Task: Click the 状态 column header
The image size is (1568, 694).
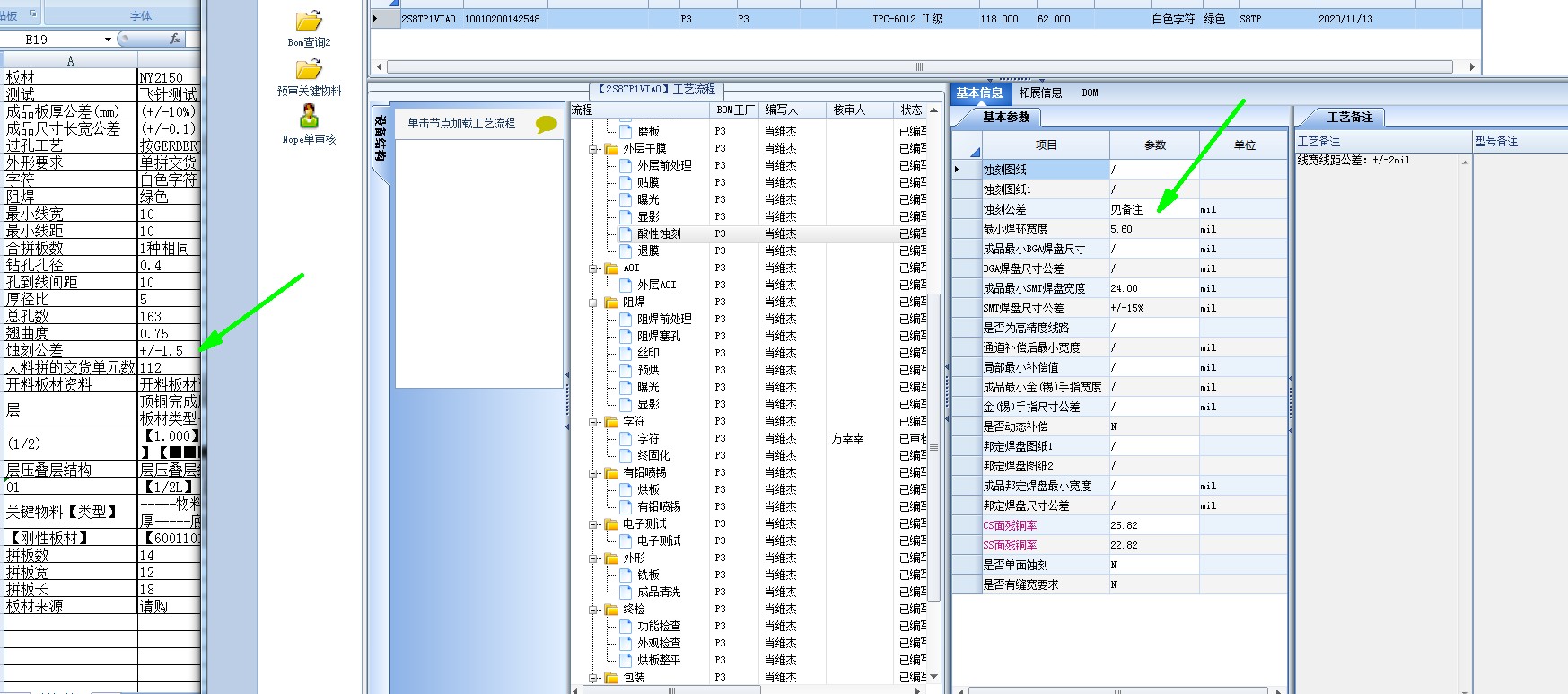Action: click(911, 110)
